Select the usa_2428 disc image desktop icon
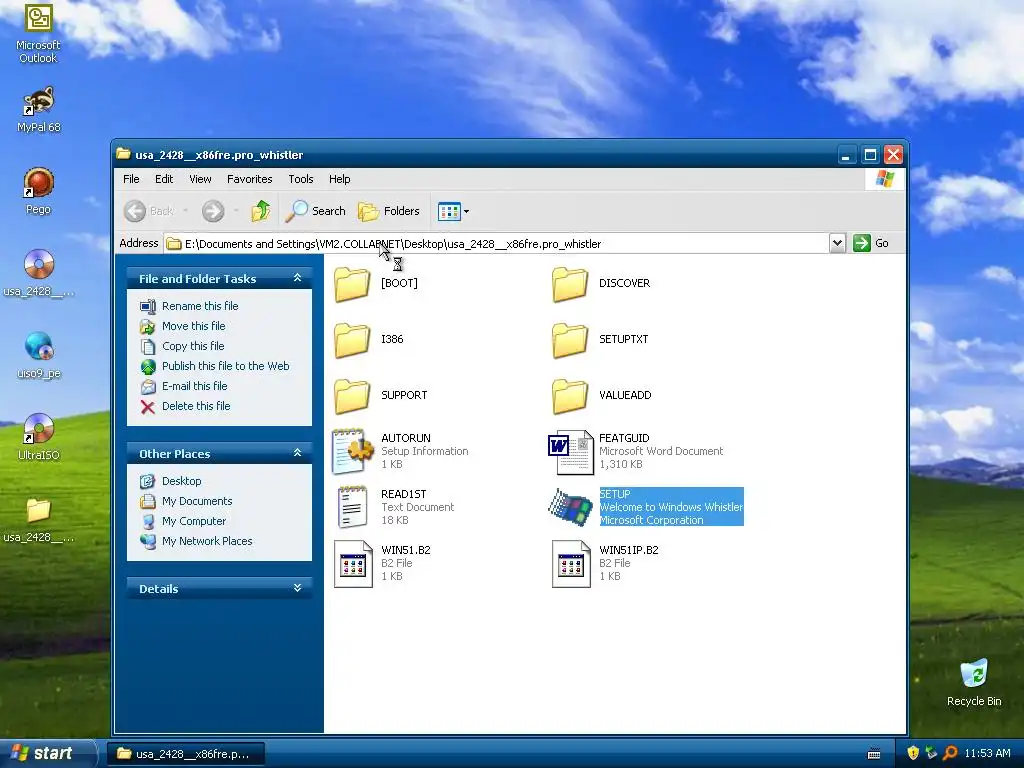This screenshot has width=1024, height=768. pos(39,264)
